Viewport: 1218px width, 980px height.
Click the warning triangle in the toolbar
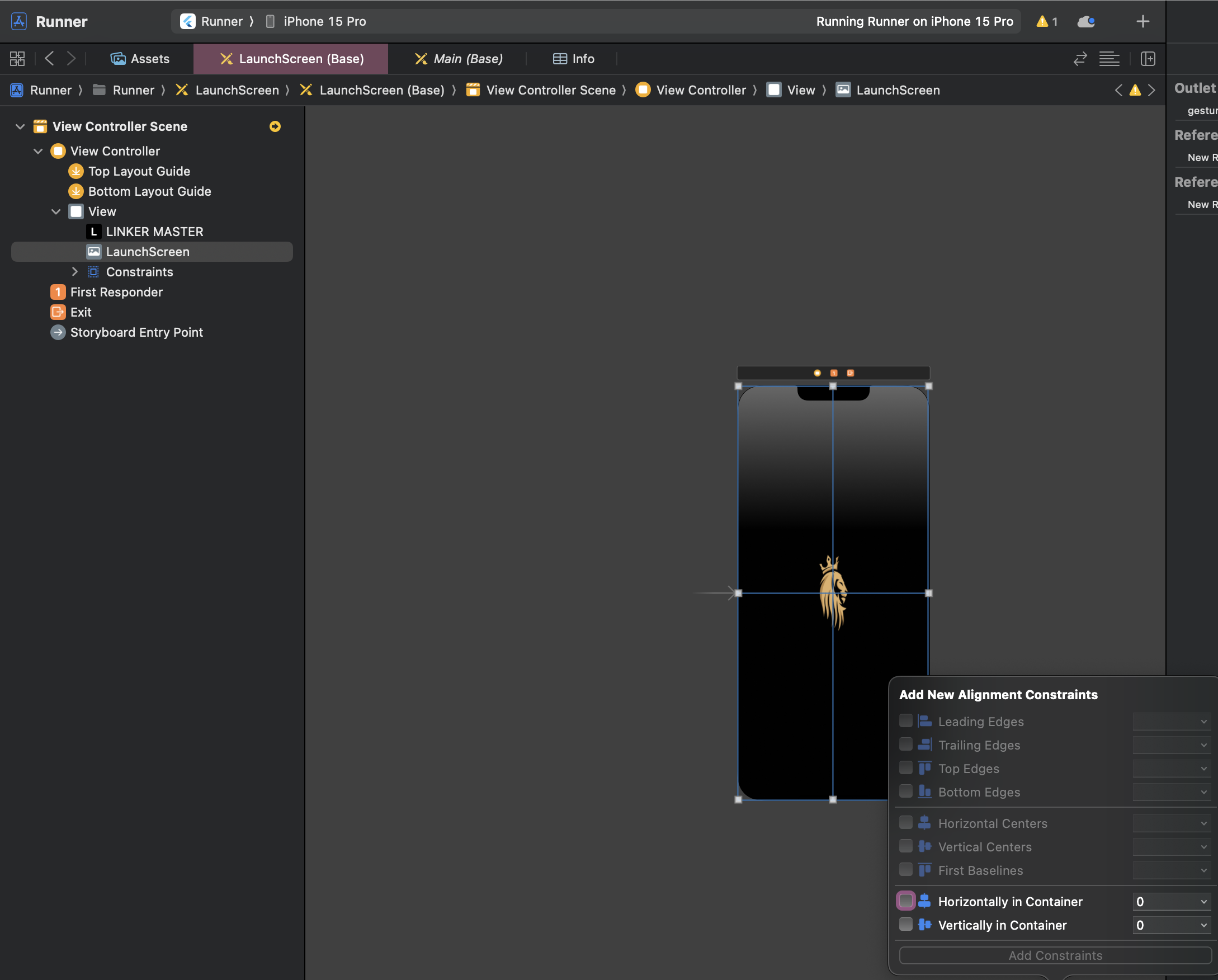[1042, 21]
